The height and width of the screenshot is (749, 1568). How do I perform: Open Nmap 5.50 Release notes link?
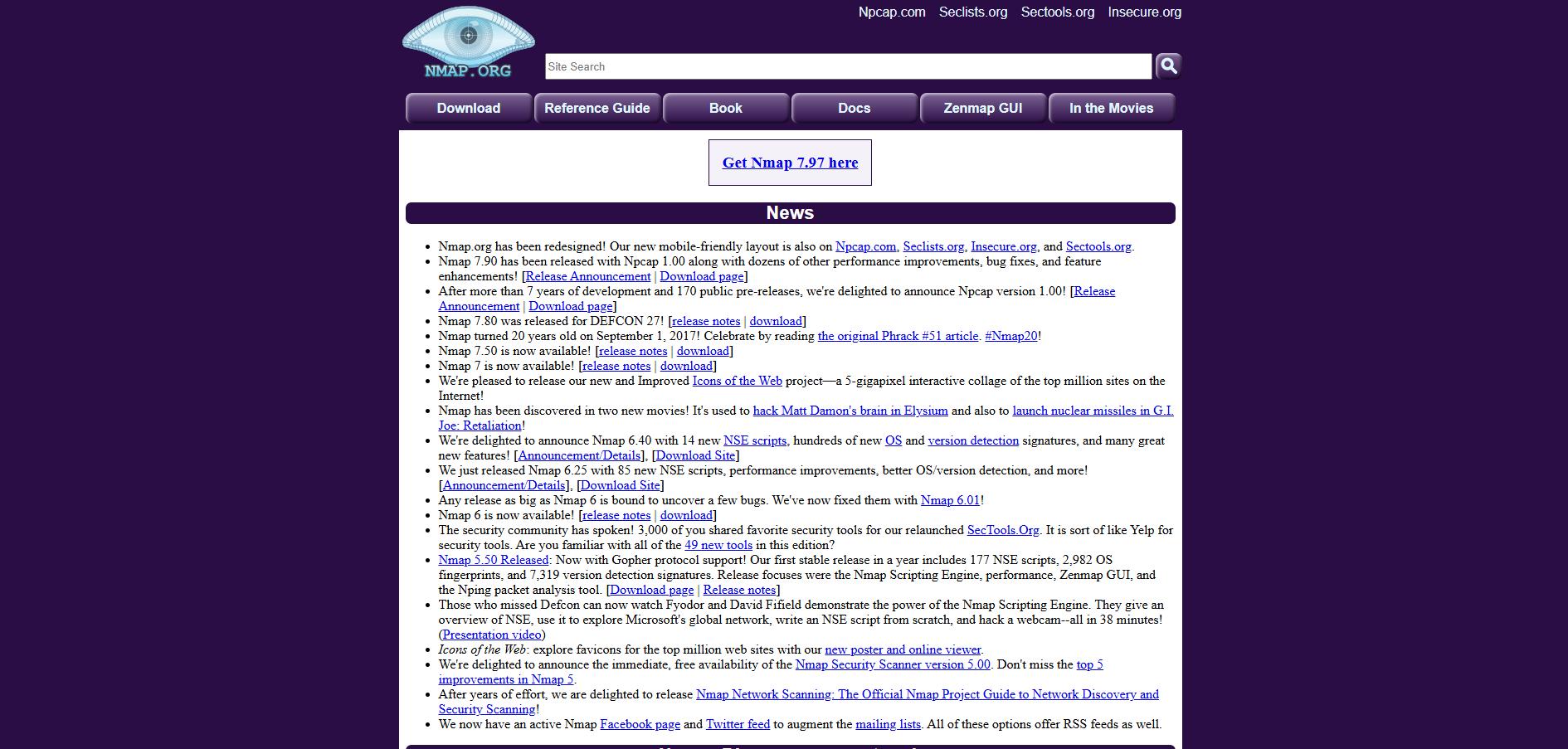pyautogui.click(x=739, y=590)
